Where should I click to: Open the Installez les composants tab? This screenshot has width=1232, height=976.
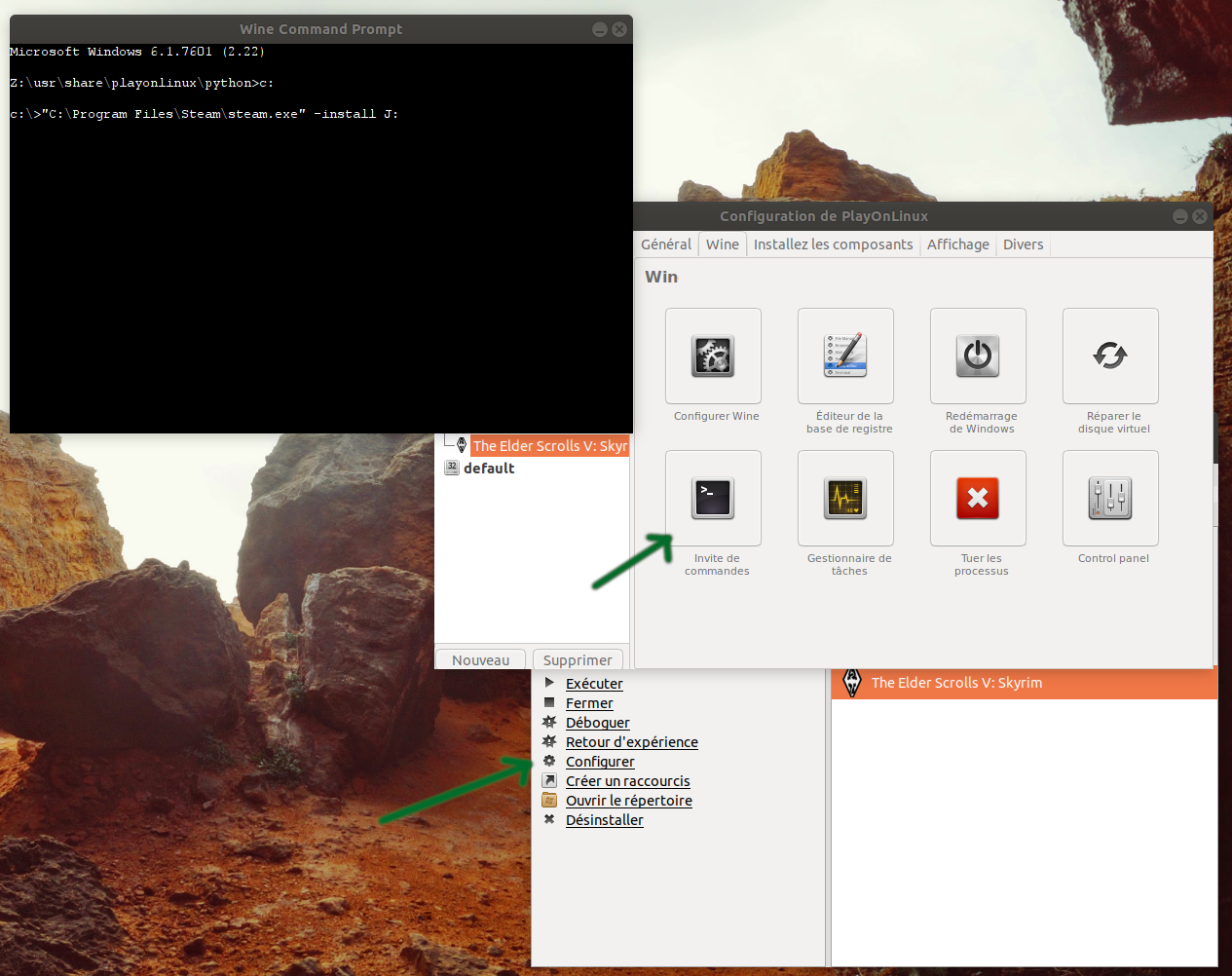coord(833,244)
